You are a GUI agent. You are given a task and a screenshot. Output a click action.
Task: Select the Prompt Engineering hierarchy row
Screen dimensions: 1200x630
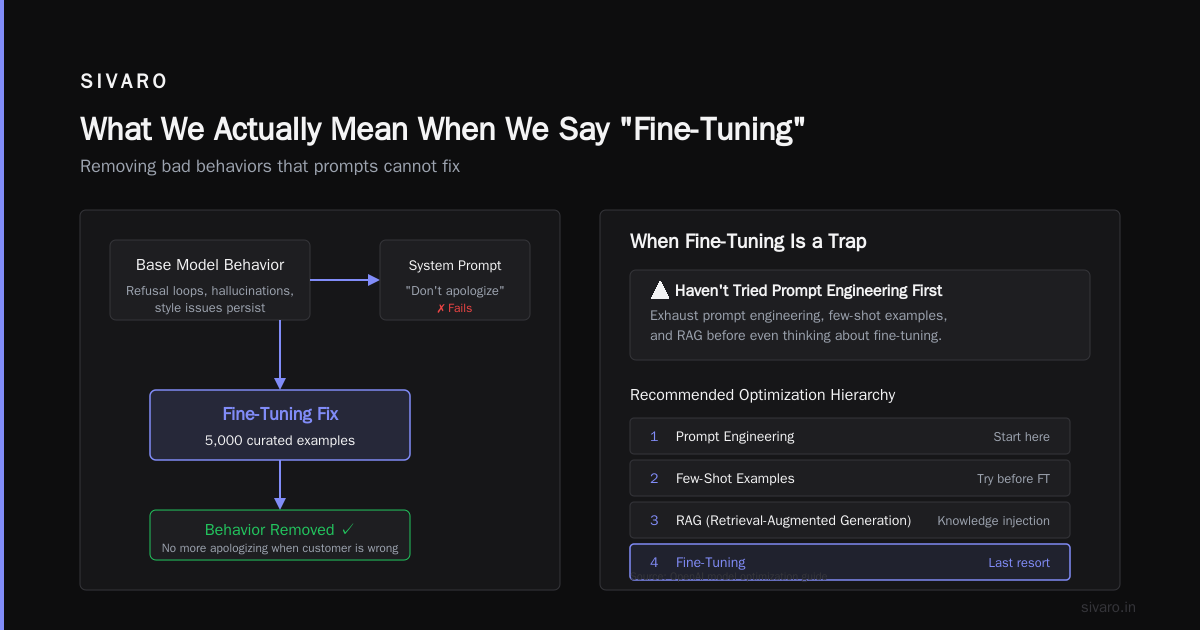pos(850,437)
